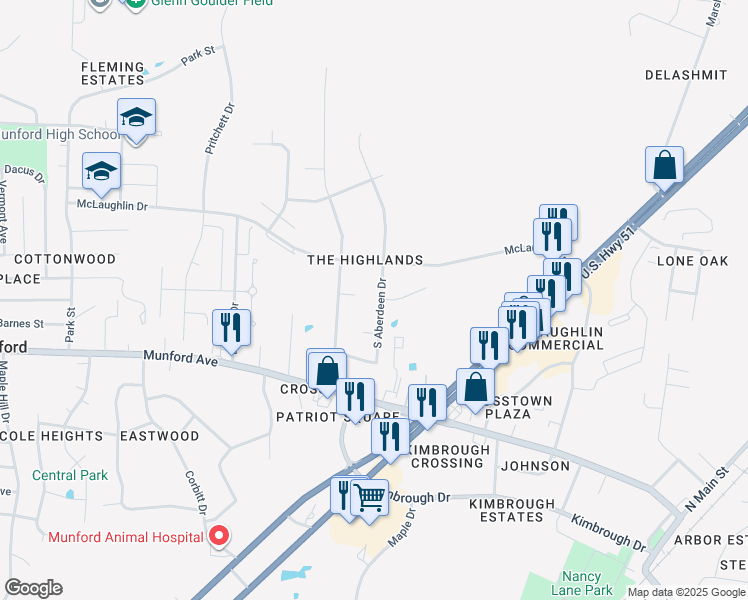Select the Central Park label
Screen dimensions: 748x600
click(x=70, y=476)
